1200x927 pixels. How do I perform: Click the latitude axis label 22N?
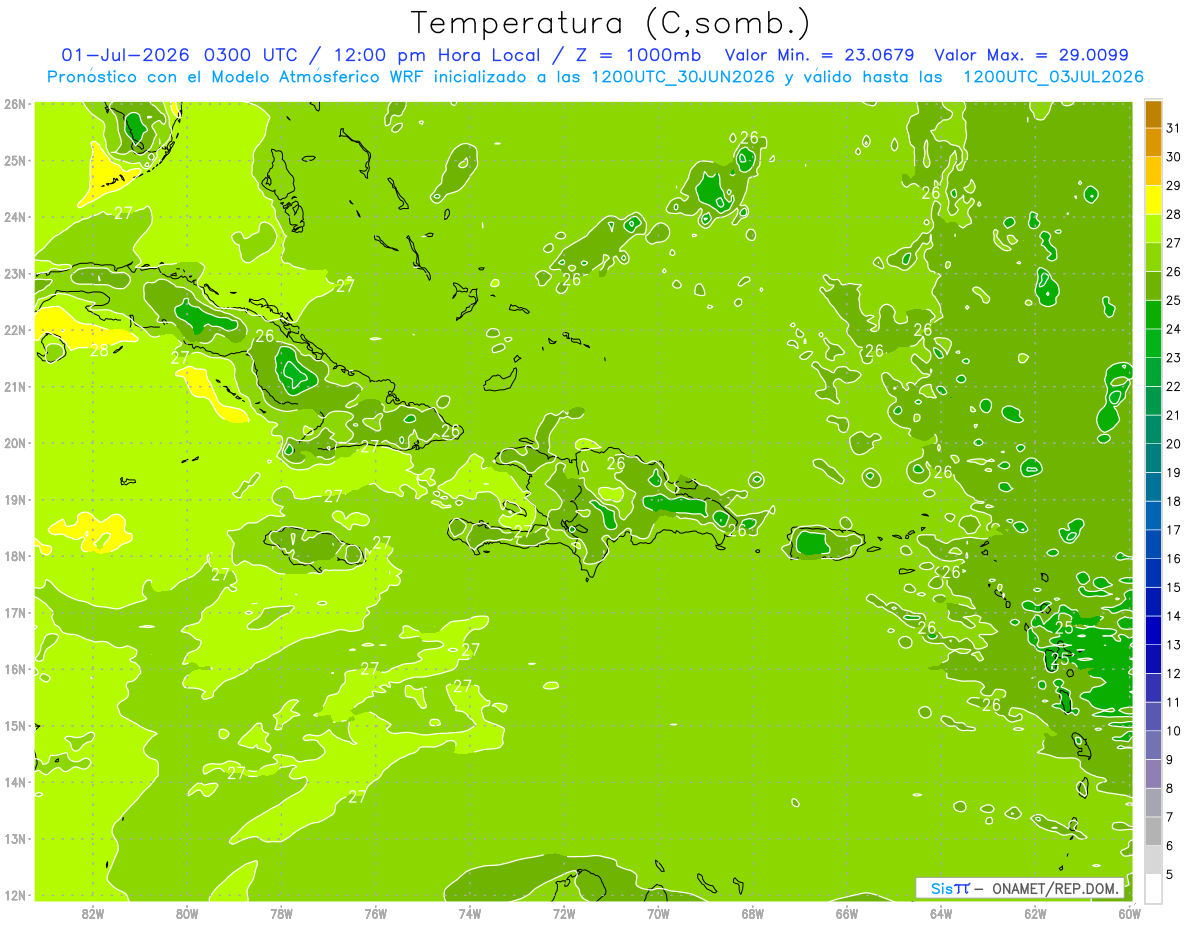[x=14, y=330]
